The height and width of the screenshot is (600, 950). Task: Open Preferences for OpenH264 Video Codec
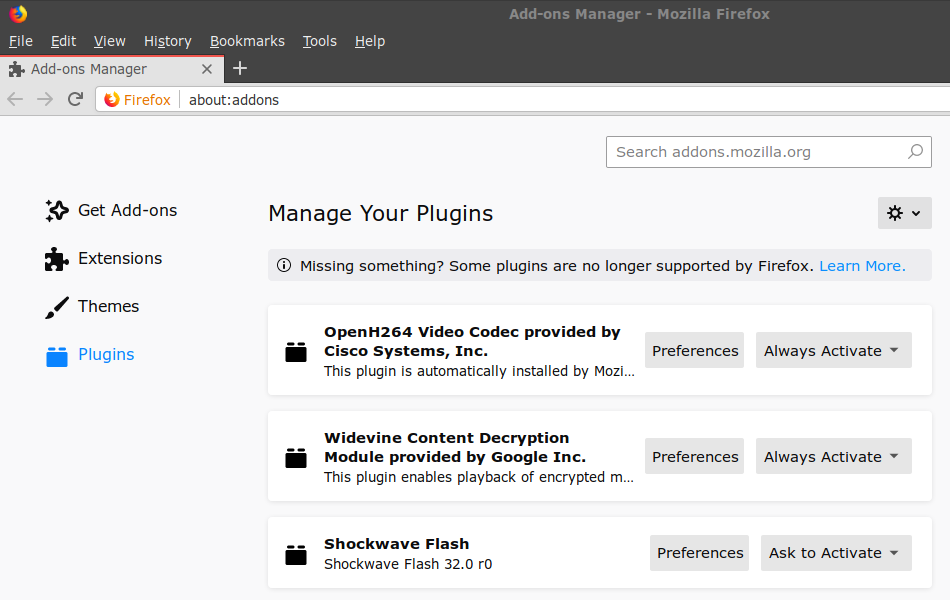tap(694, 350)
